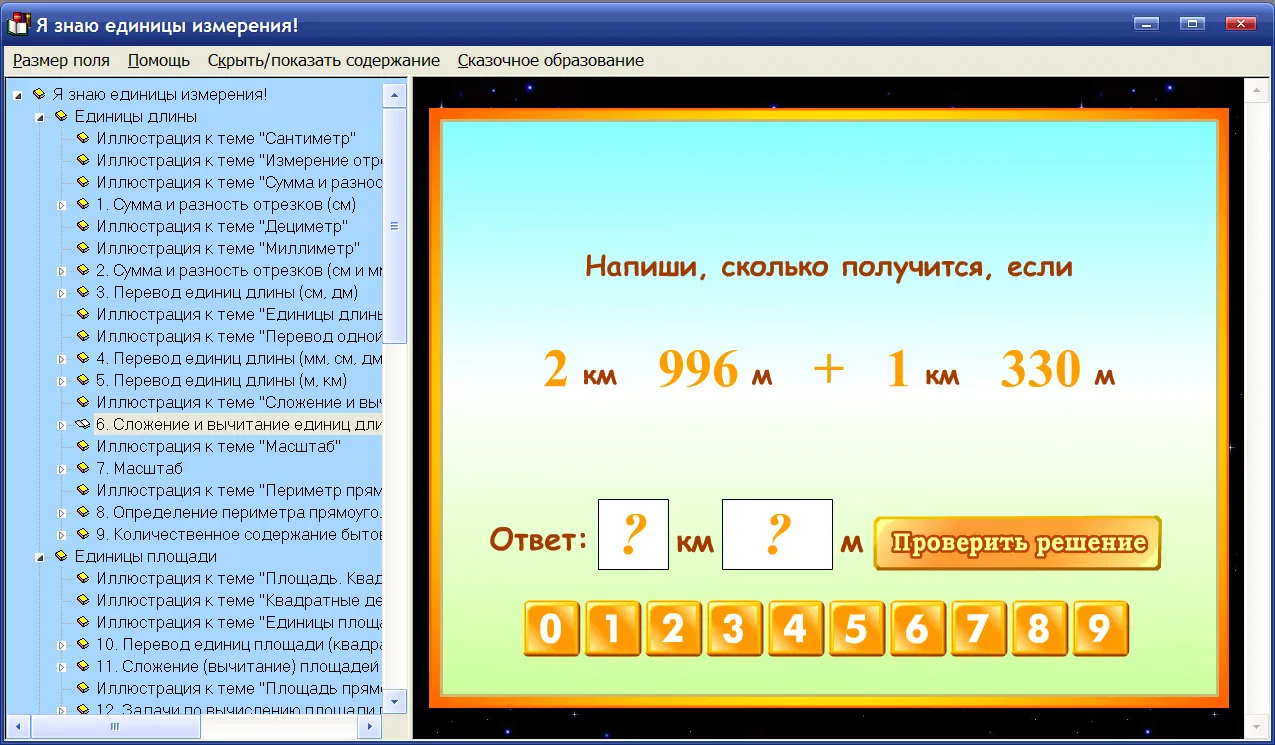Expand "9. Количественное содержание" node
This screenshot has height=745, width=1275.
[x=62, y=535]
